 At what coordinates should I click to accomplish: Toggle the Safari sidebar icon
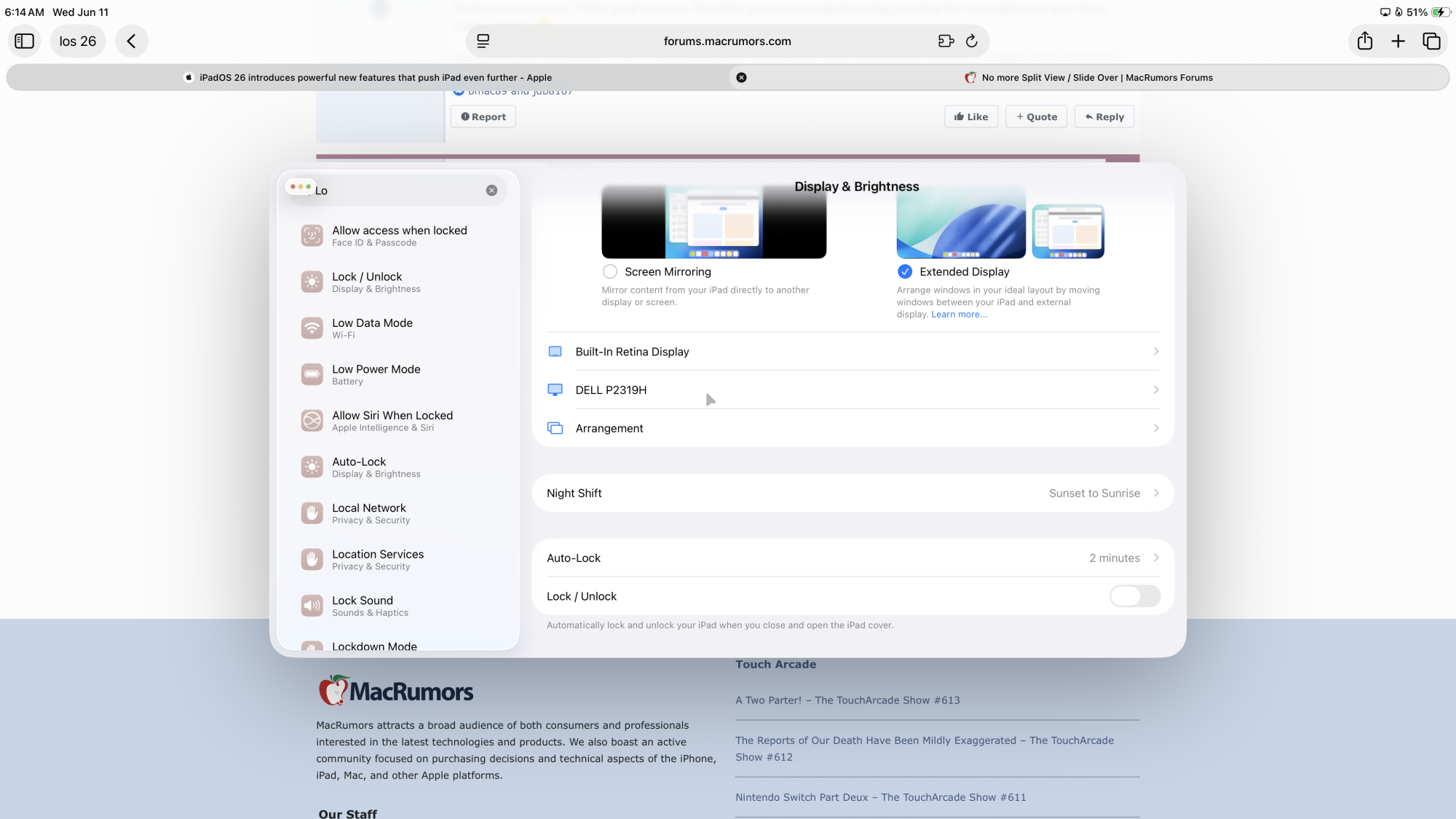[x=24, y=41]
